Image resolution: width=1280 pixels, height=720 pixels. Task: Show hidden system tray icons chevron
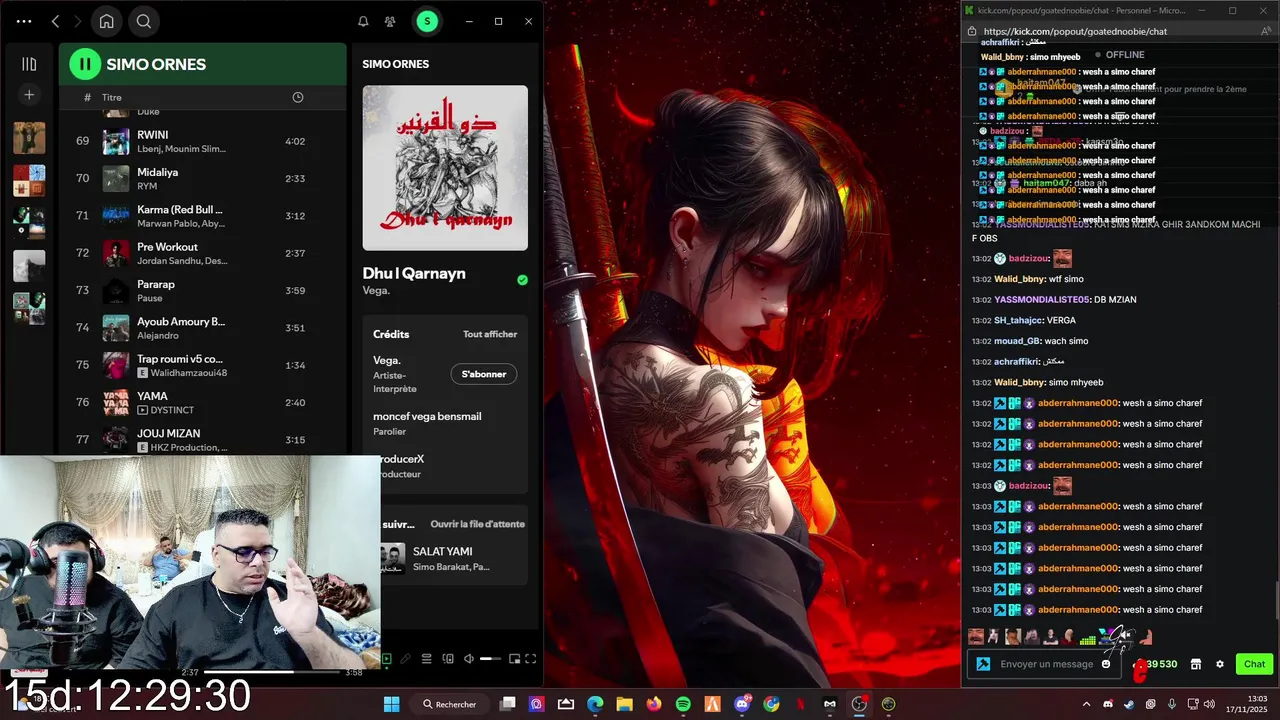[1087, 704]
